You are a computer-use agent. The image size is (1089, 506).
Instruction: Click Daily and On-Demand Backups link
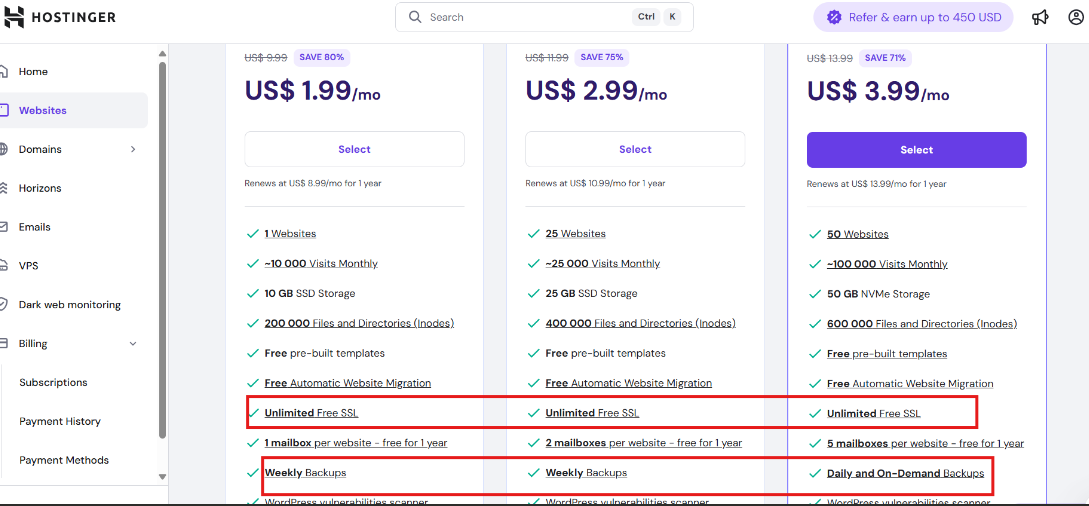point(906,473)
